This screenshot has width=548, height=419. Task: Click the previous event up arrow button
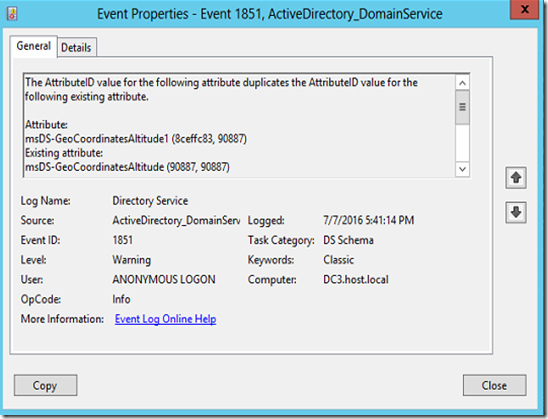(x=516, y=178)
